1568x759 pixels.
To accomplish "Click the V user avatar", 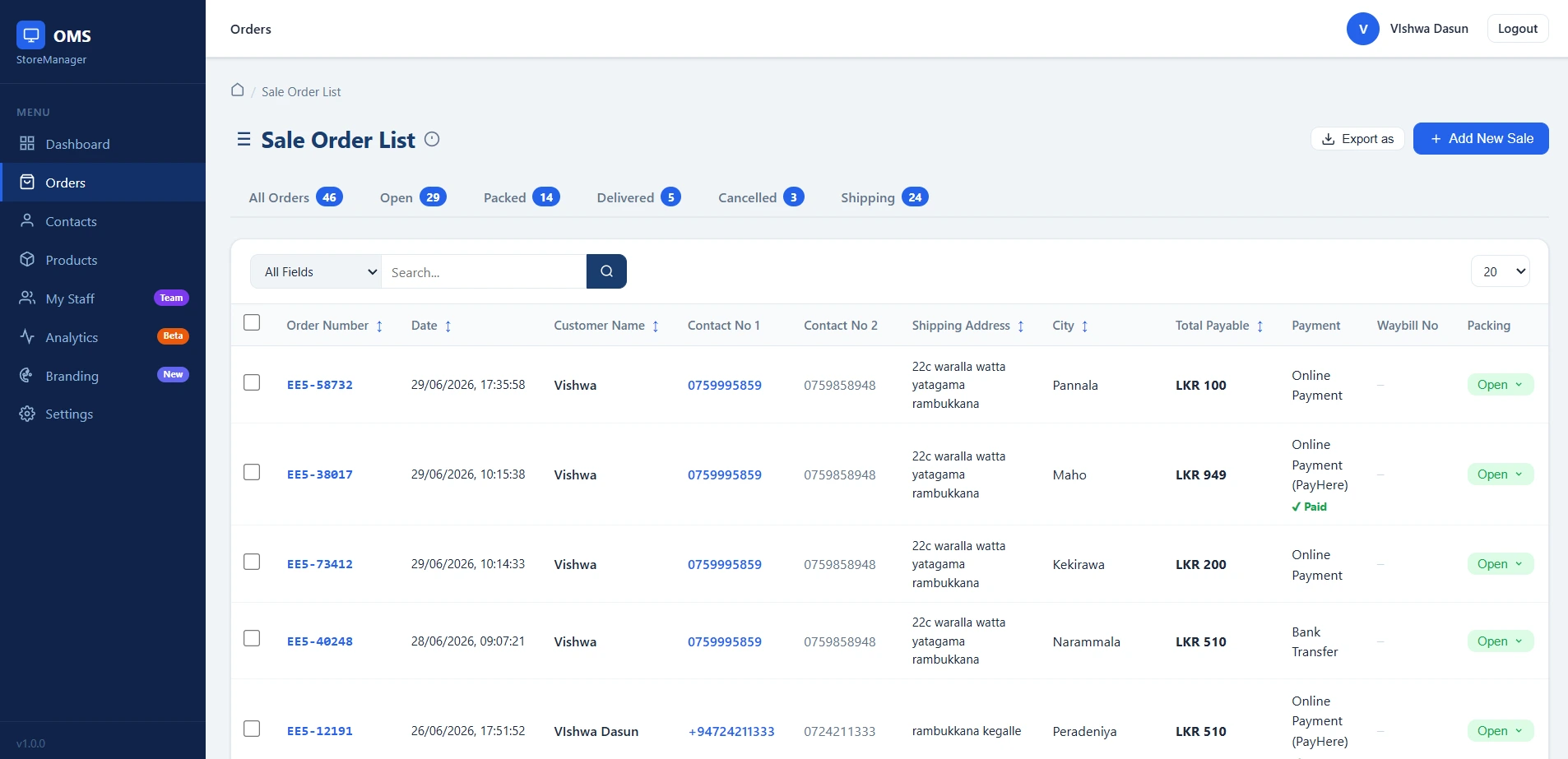I will (1363, 29).
